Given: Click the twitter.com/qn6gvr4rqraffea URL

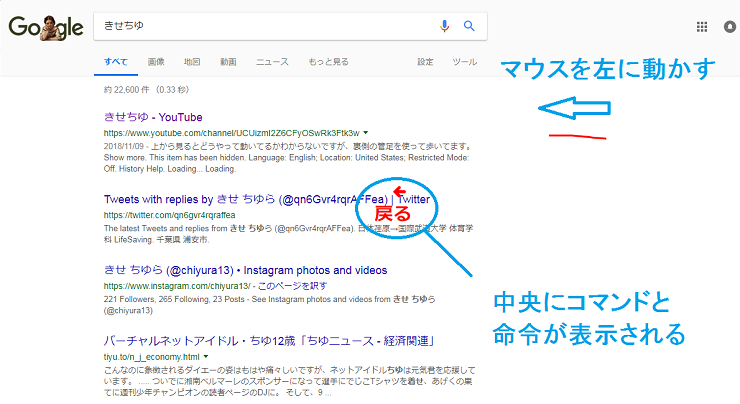Looking at the screenshot, I should pyautogui.click(x=169, y=215).
